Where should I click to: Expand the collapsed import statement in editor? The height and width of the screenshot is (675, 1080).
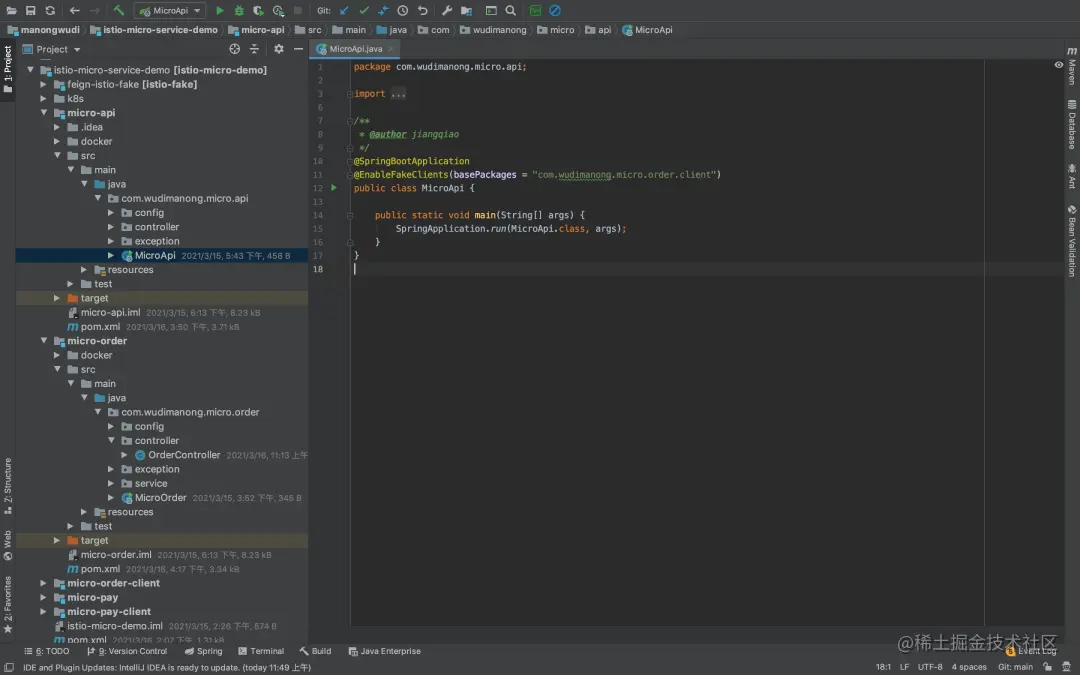coord(398,94)
